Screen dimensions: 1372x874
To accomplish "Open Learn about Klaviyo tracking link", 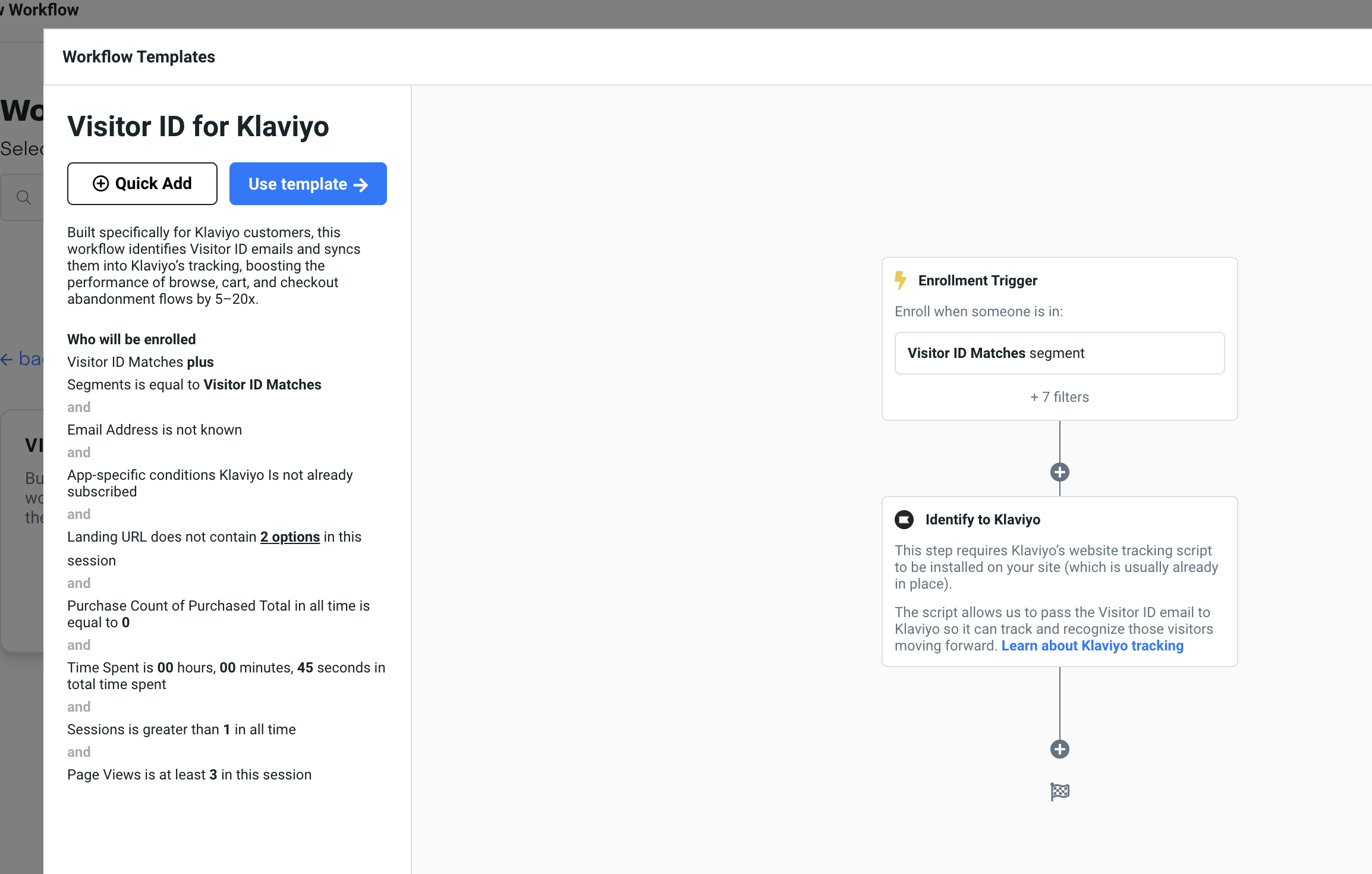I will [x=1092, y=646].
